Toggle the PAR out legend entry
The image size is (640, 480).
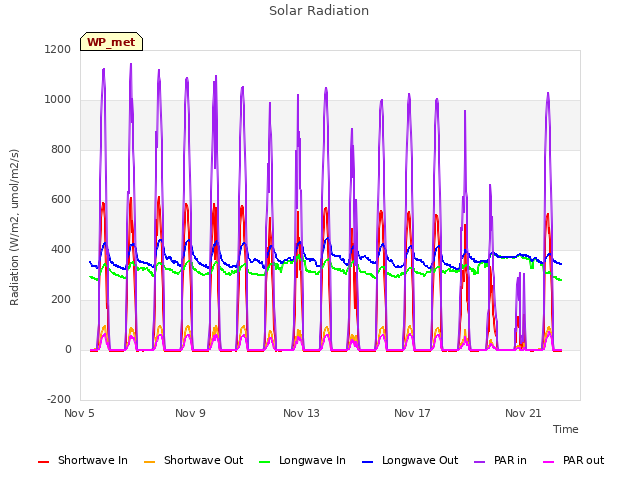pyautogui.click(x=573, y=460)
